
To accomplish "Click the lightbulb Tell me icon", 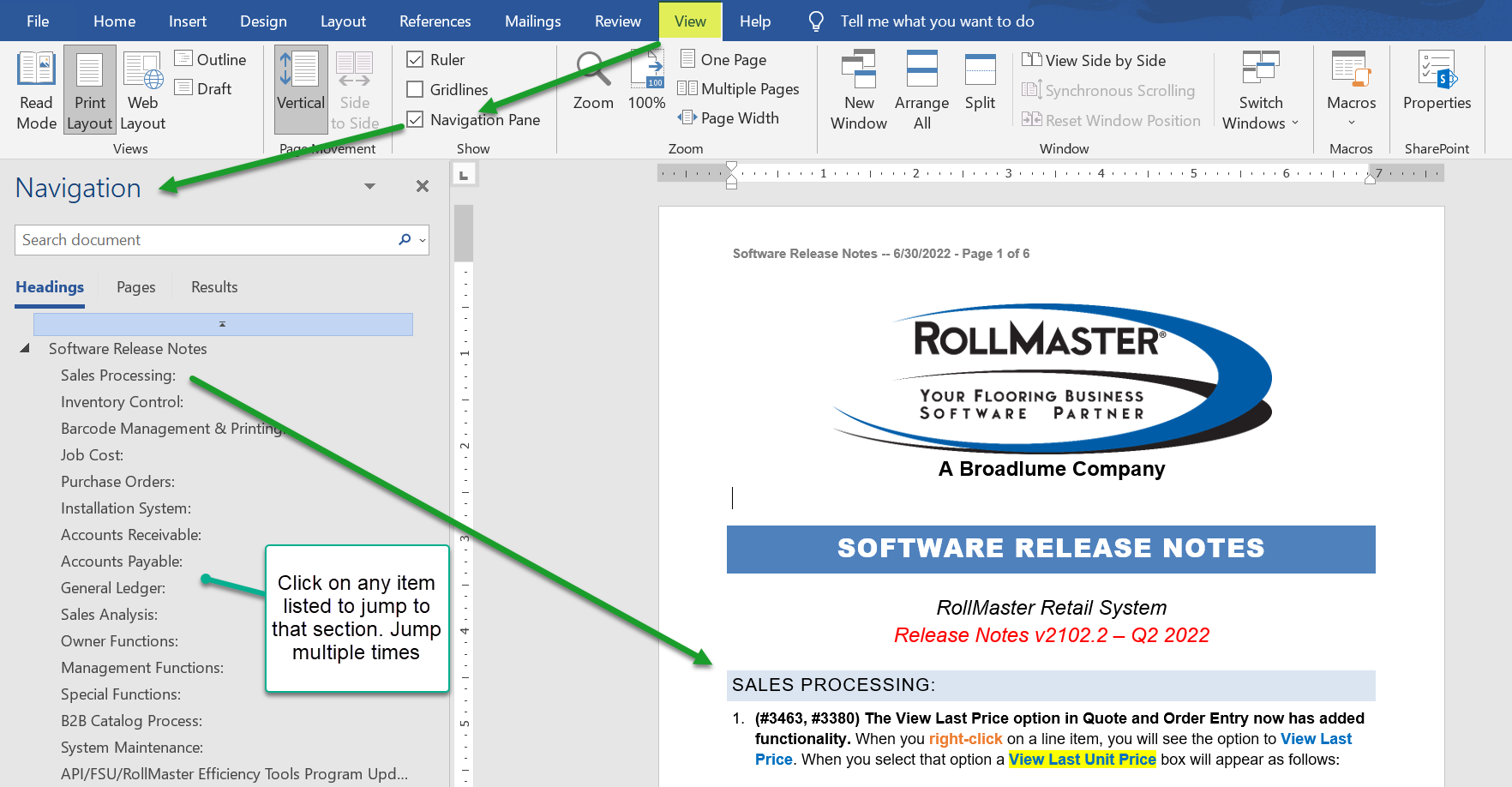I will pos(816,21).
